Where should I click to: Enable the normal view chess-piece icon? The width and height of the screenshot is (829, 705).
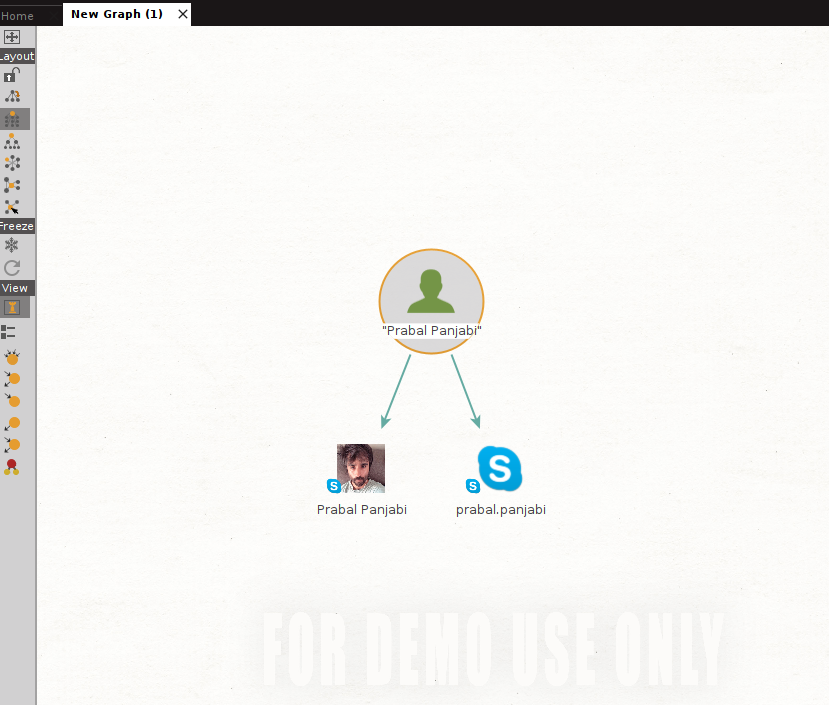click(13, 307)
